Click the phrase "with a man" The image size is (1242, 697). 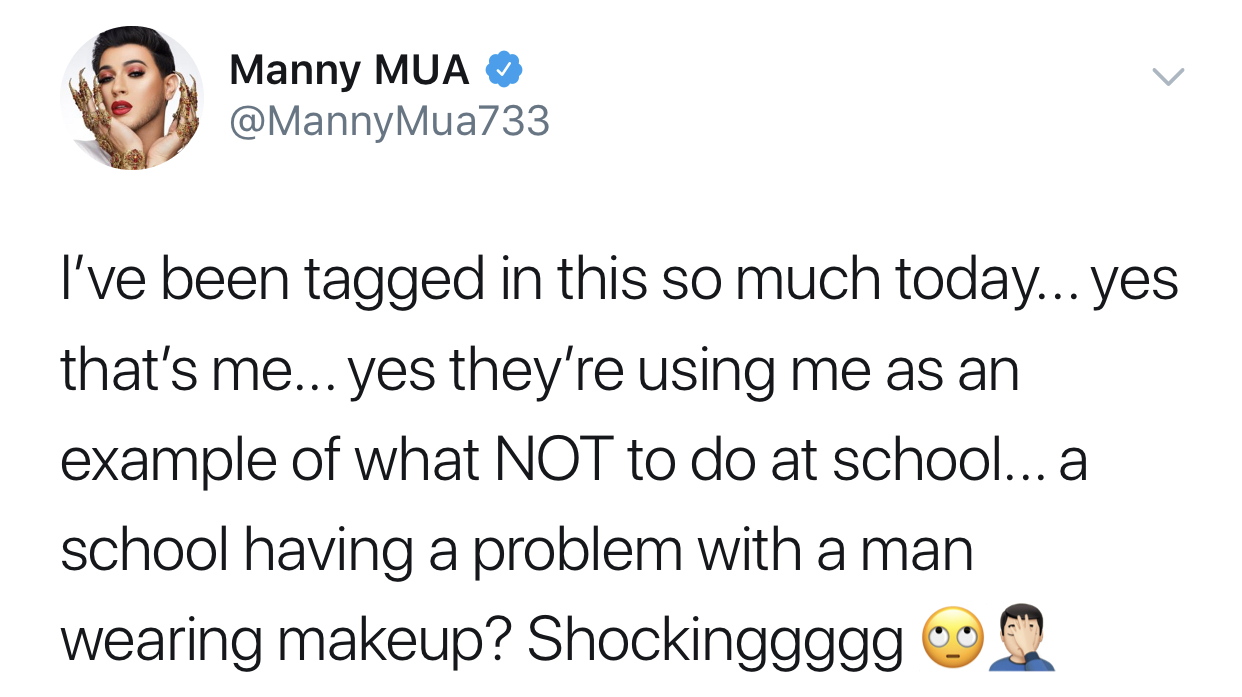tap(835, 552)
